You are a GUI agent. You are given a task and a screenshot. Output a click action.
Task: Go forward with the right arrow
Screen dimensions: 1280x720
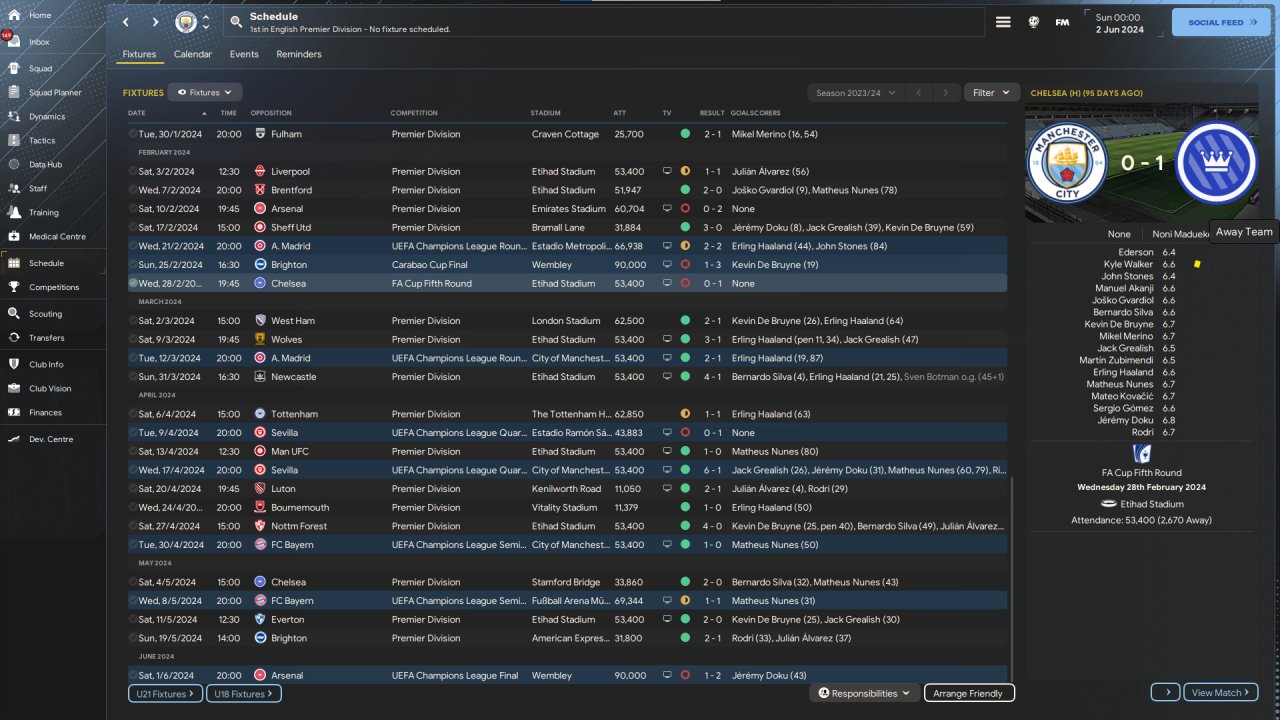pos(155,22)
